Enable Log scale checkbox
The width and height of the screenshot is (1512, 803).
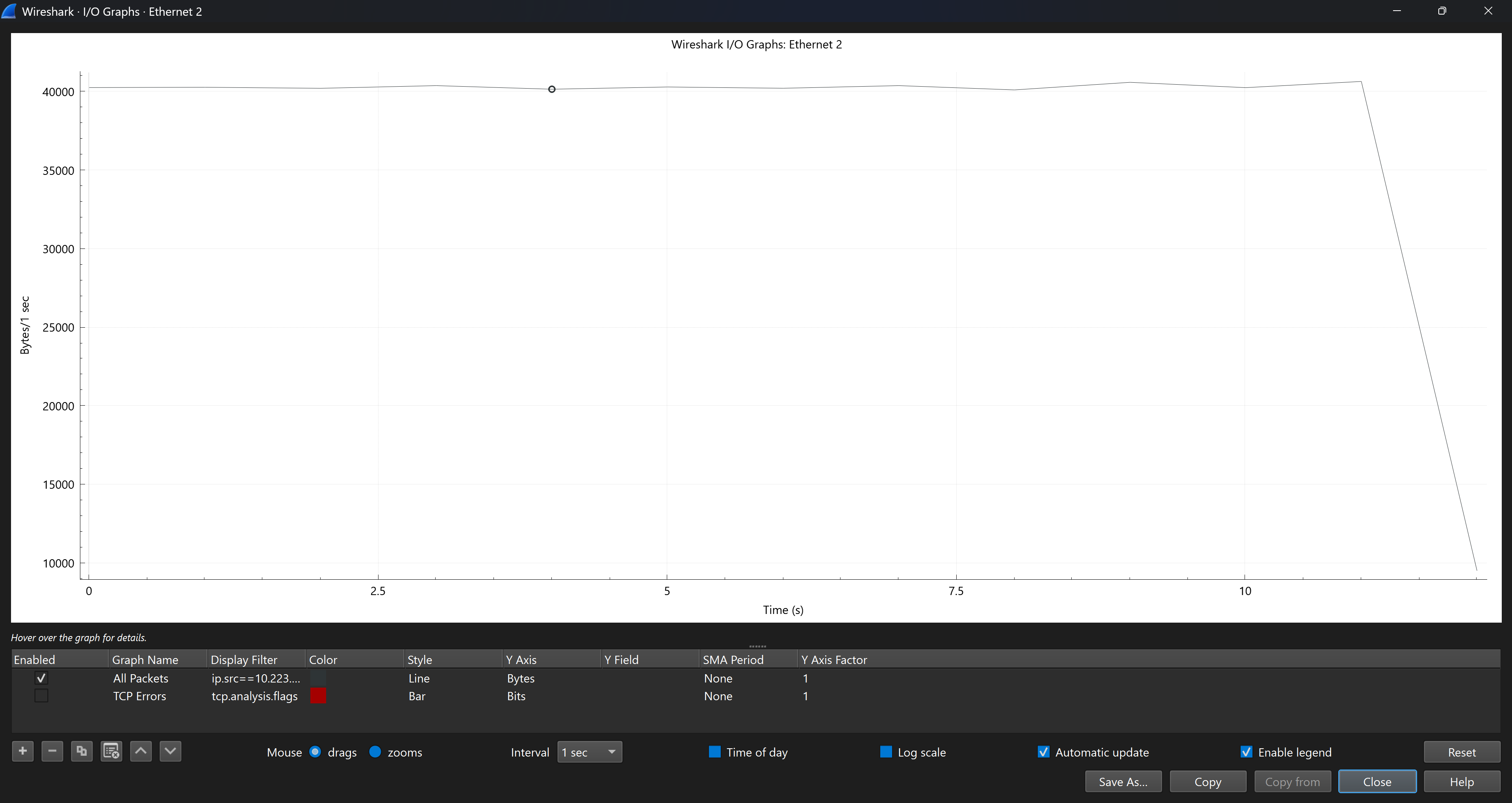click(x=886, y=752)
